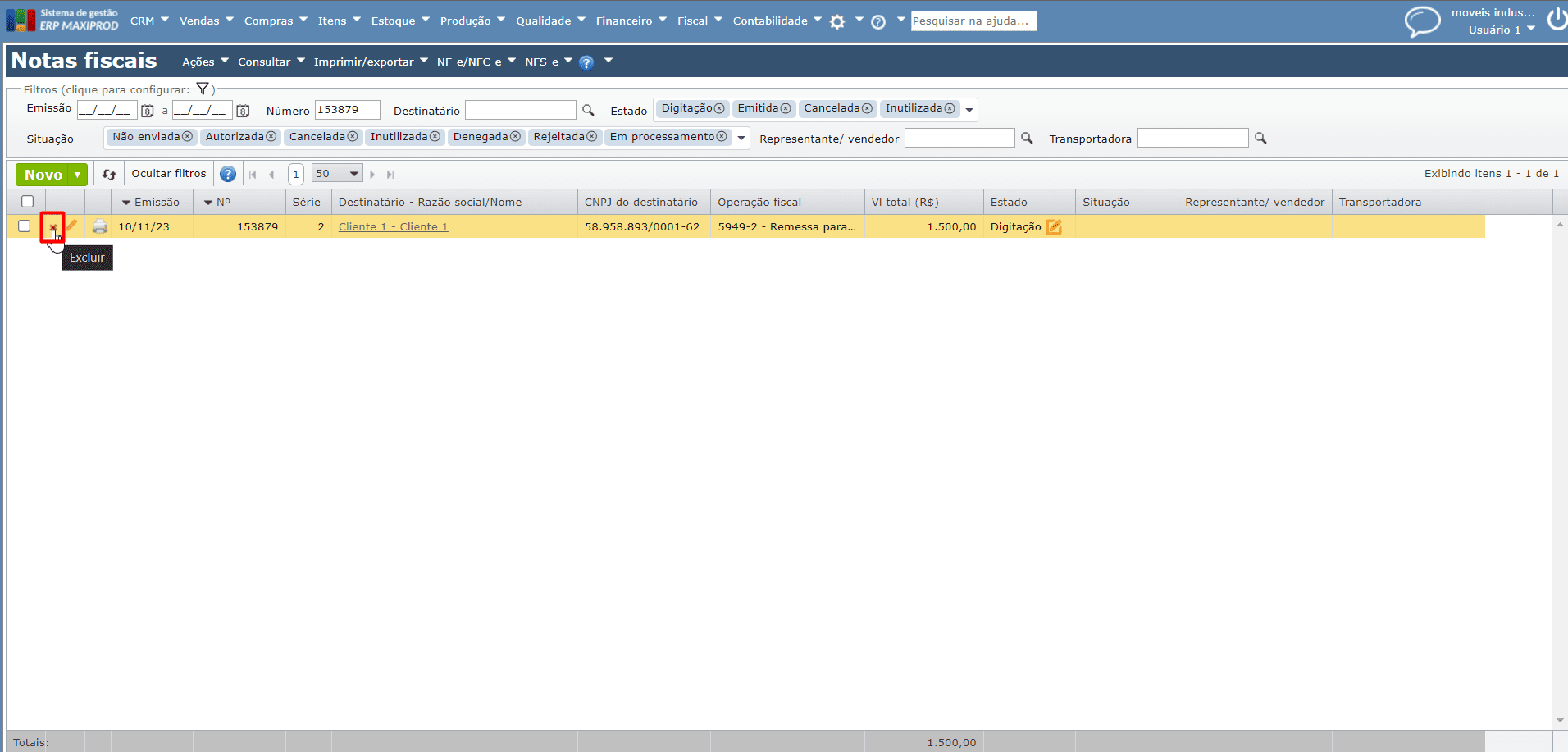Open the Estoque menu

pos(400,21)
